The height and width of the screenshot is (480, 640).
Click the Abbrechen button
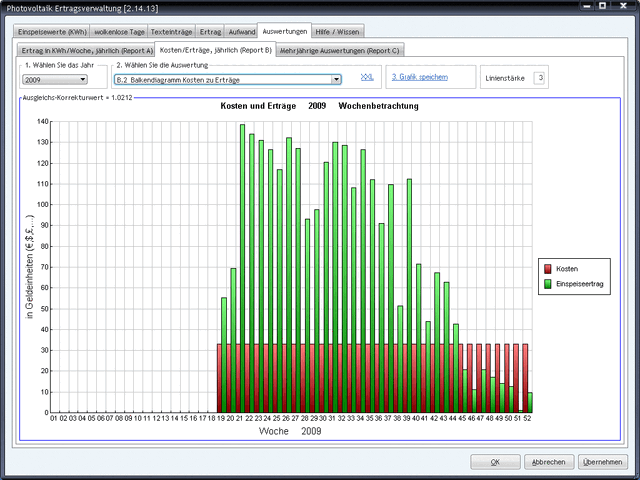[549, 462]
